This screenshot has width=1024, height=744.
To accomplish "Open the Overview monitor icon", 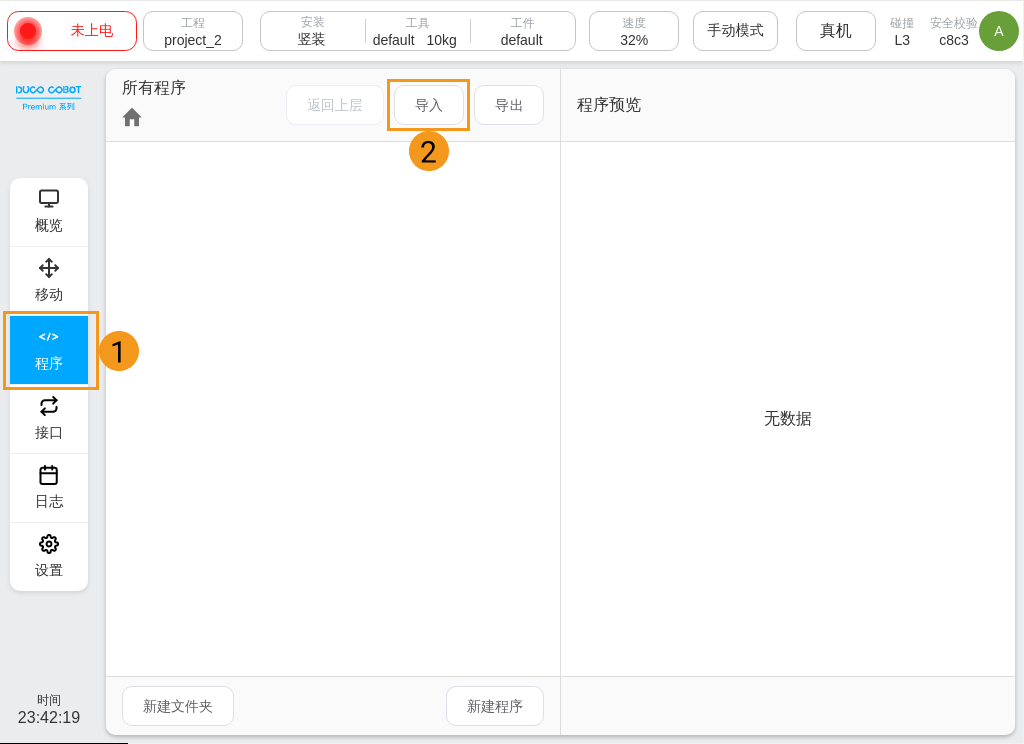I will click(49, 198).
